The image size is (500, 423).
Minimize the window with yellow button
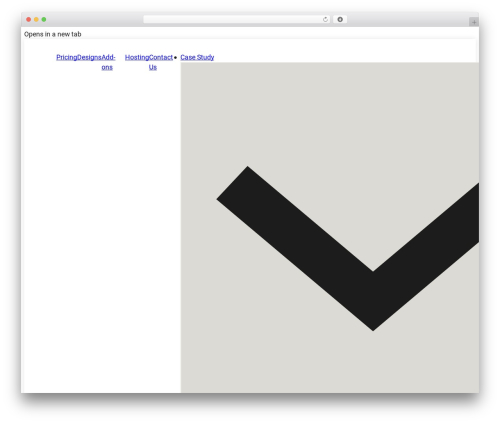point(36,20)
